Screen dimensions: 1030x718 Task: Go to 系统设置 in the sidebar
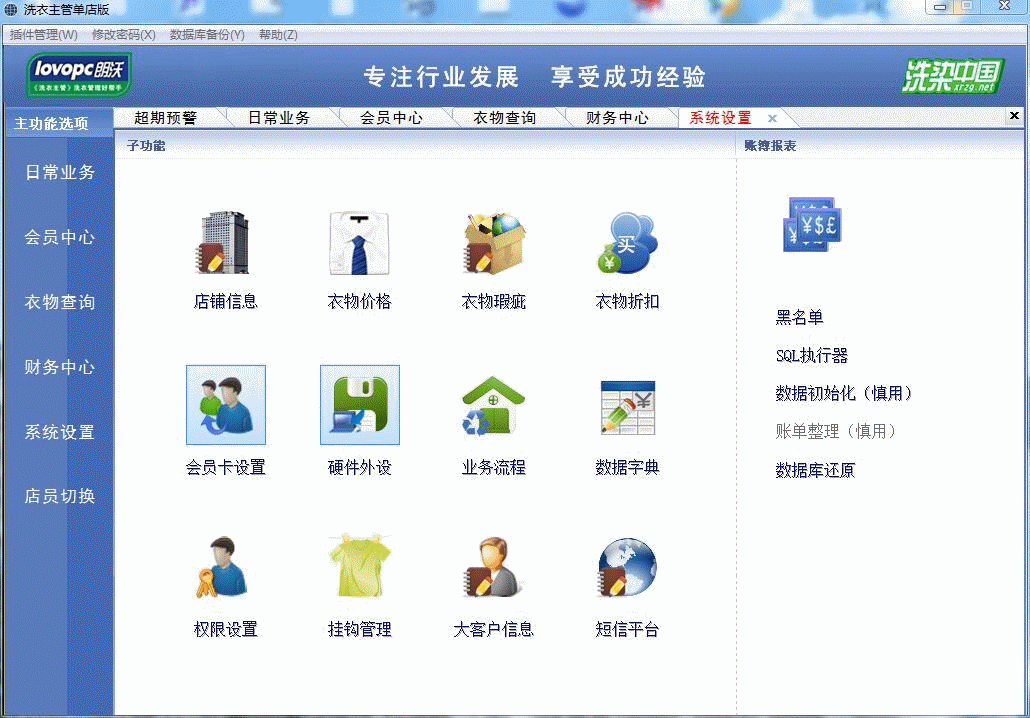(x=60, y=432)
